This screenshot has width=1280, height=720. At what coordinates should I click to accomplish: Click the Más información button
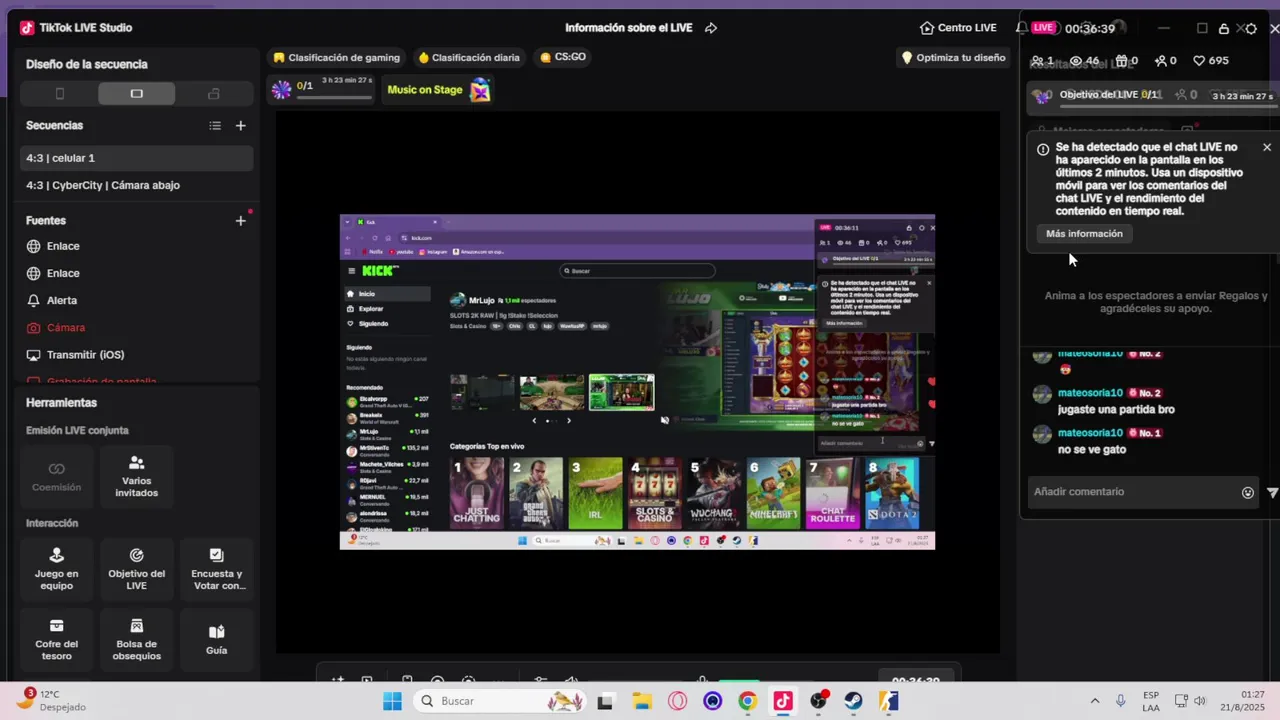click(1084, 234)
